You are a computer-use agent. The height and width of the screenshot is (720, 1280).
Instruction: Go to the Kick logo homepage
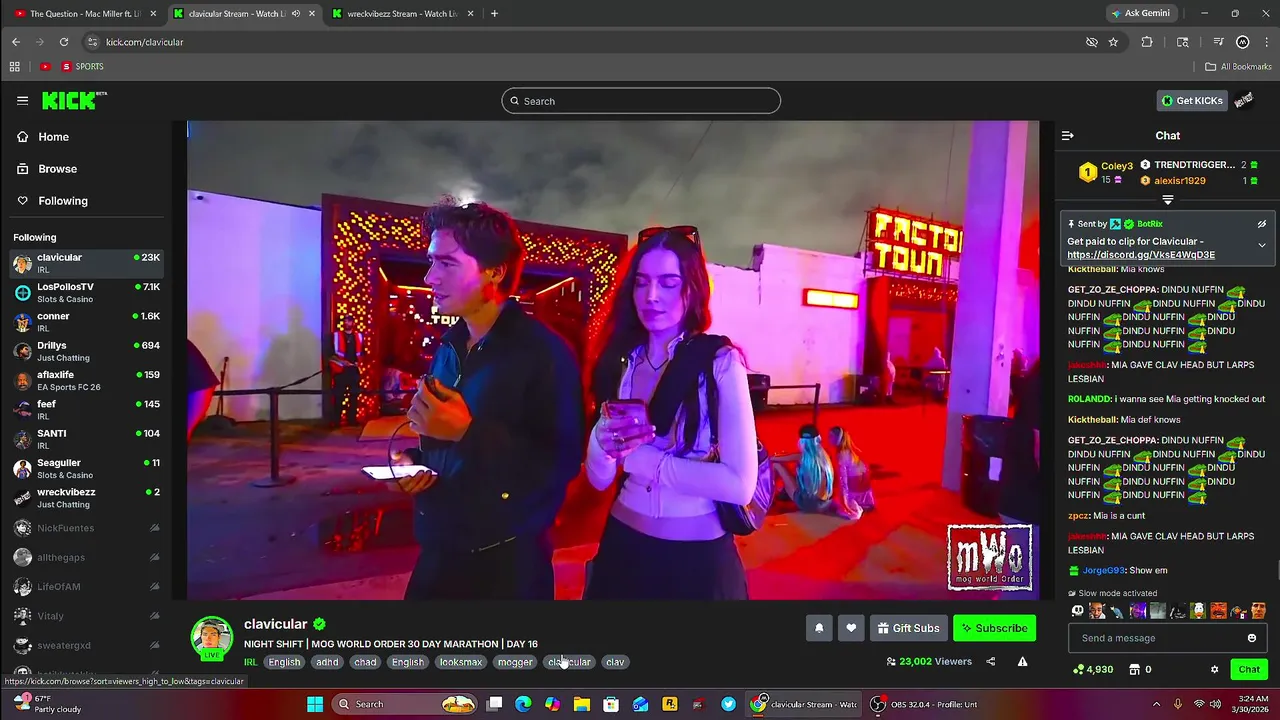(74, 100)
